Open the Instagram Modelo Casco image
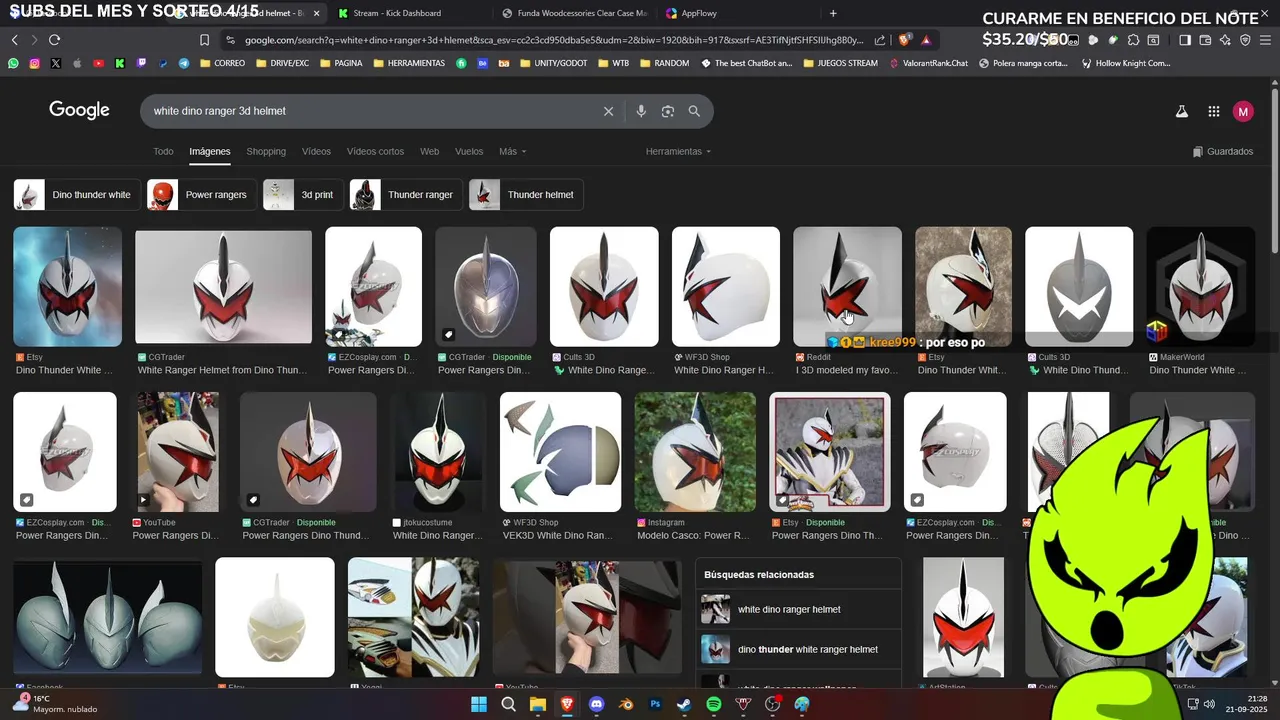The height and width of the screenshot is (720, 1280). coord(695,452)
